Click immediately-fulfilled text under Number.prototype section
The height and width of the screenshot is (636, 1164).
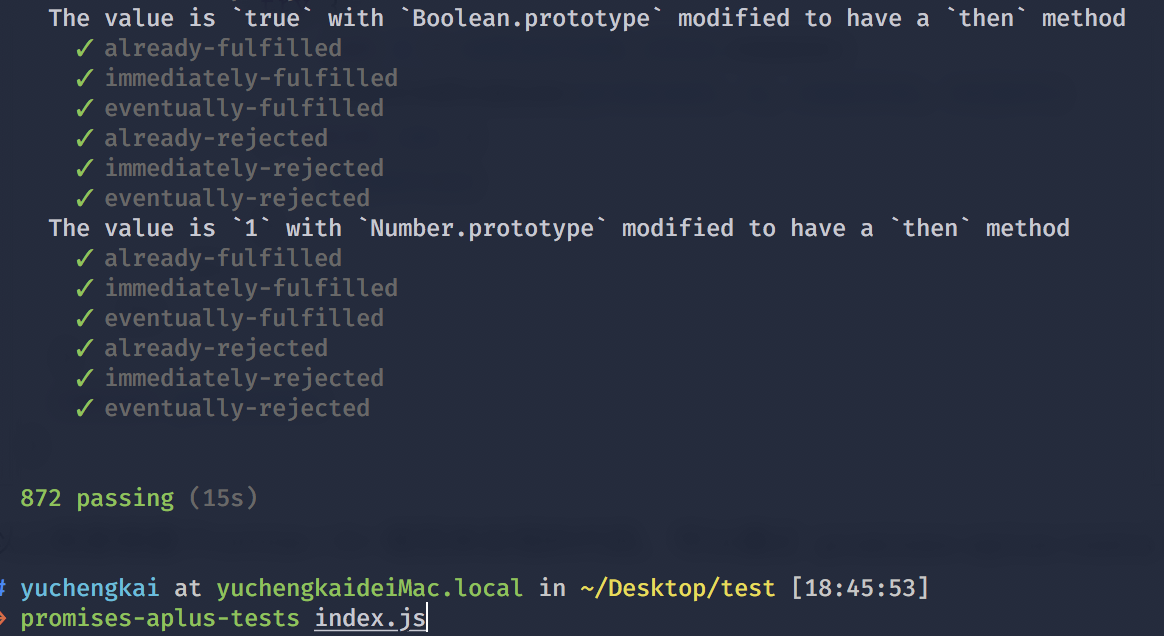tap(252, 288)
